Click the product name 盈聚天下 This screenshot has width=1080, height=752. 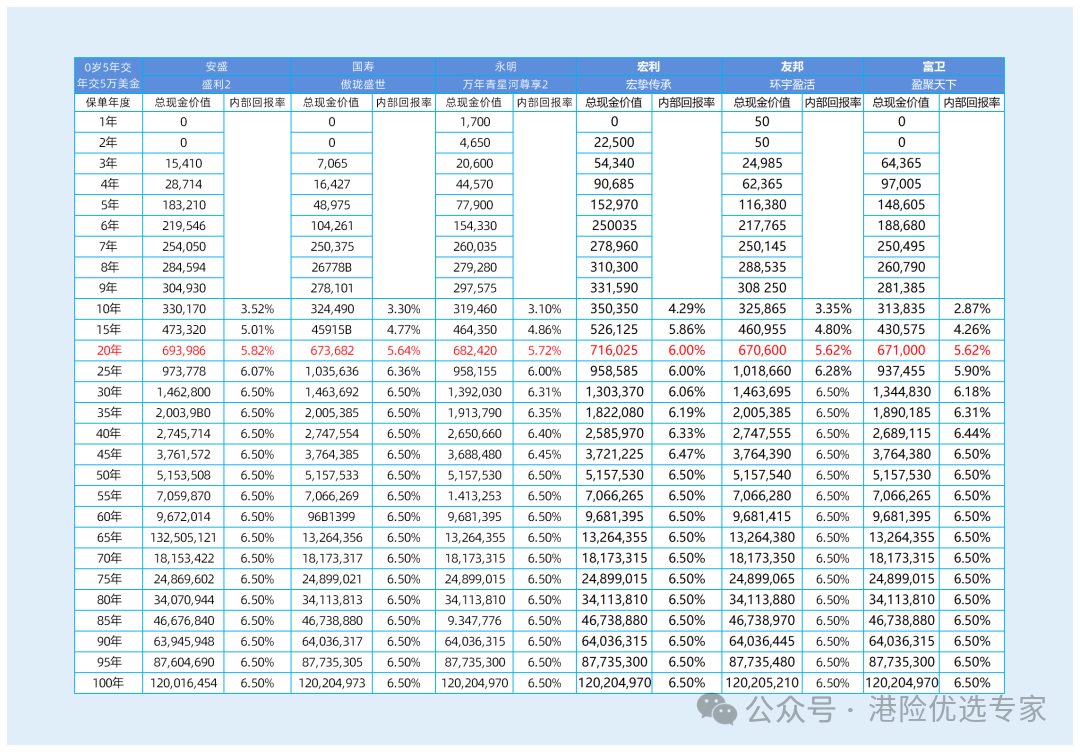tap(934, 85)
